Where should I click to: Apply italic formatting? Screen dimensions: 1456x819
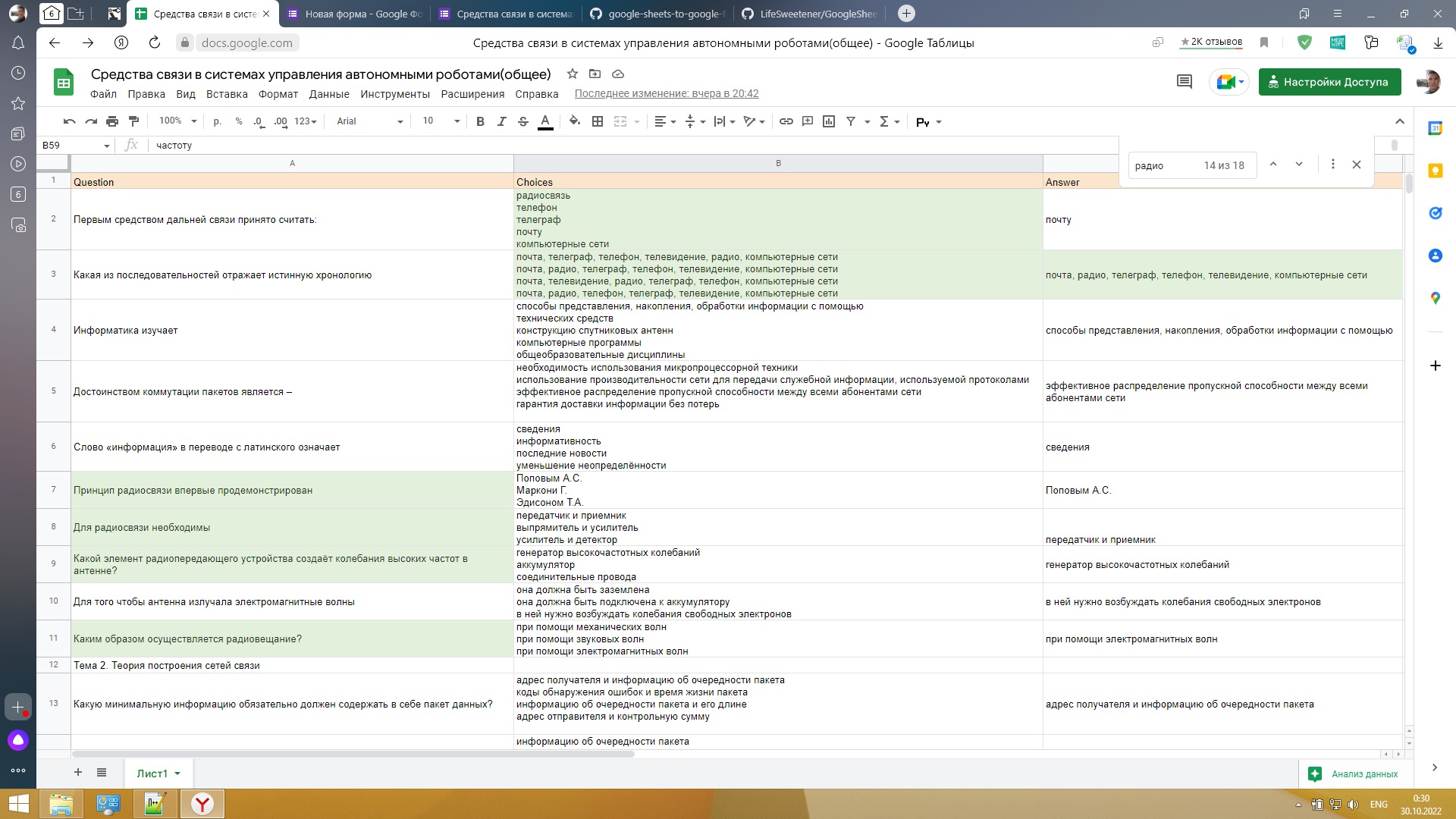click(x=501, y=121)
